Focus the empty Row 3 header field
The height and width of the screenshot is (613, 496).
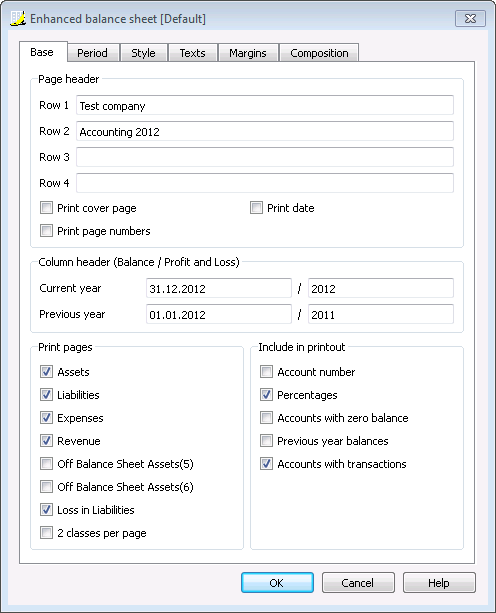pyautogui.click(x=265, y=157)
